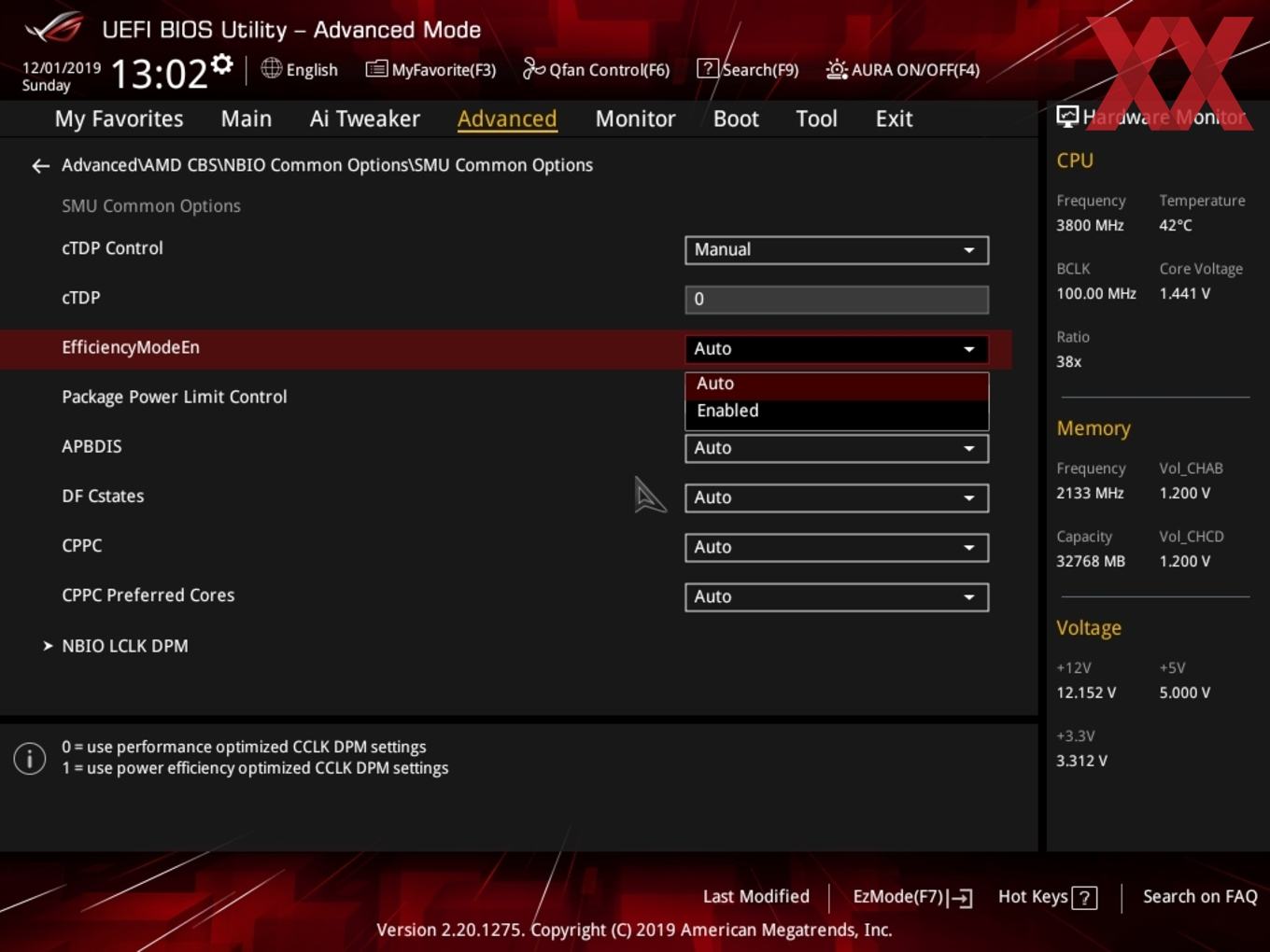The width and height of the screenshot is (1270, 952).
Task: Select the Advanced tab
Action: [x=507, y=119]
